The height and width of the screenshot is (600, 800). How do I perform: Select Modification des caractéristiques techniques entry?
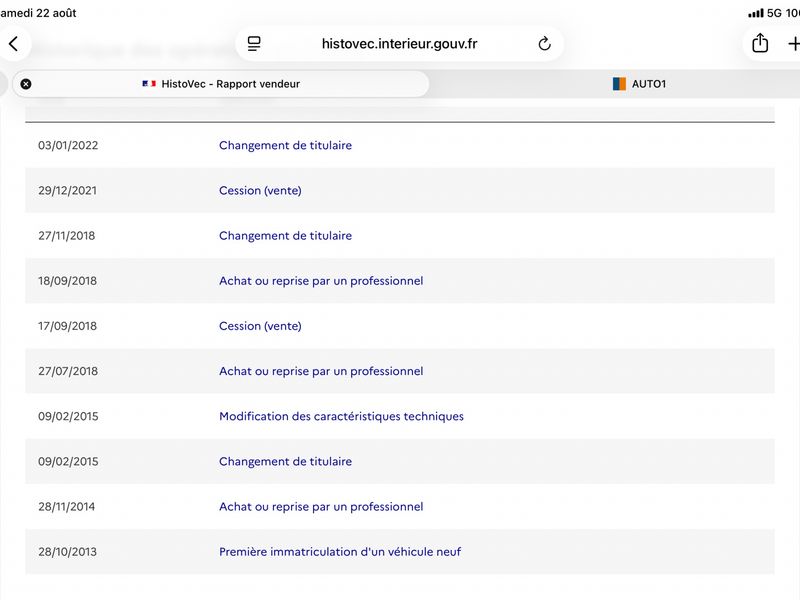(341, 416)
